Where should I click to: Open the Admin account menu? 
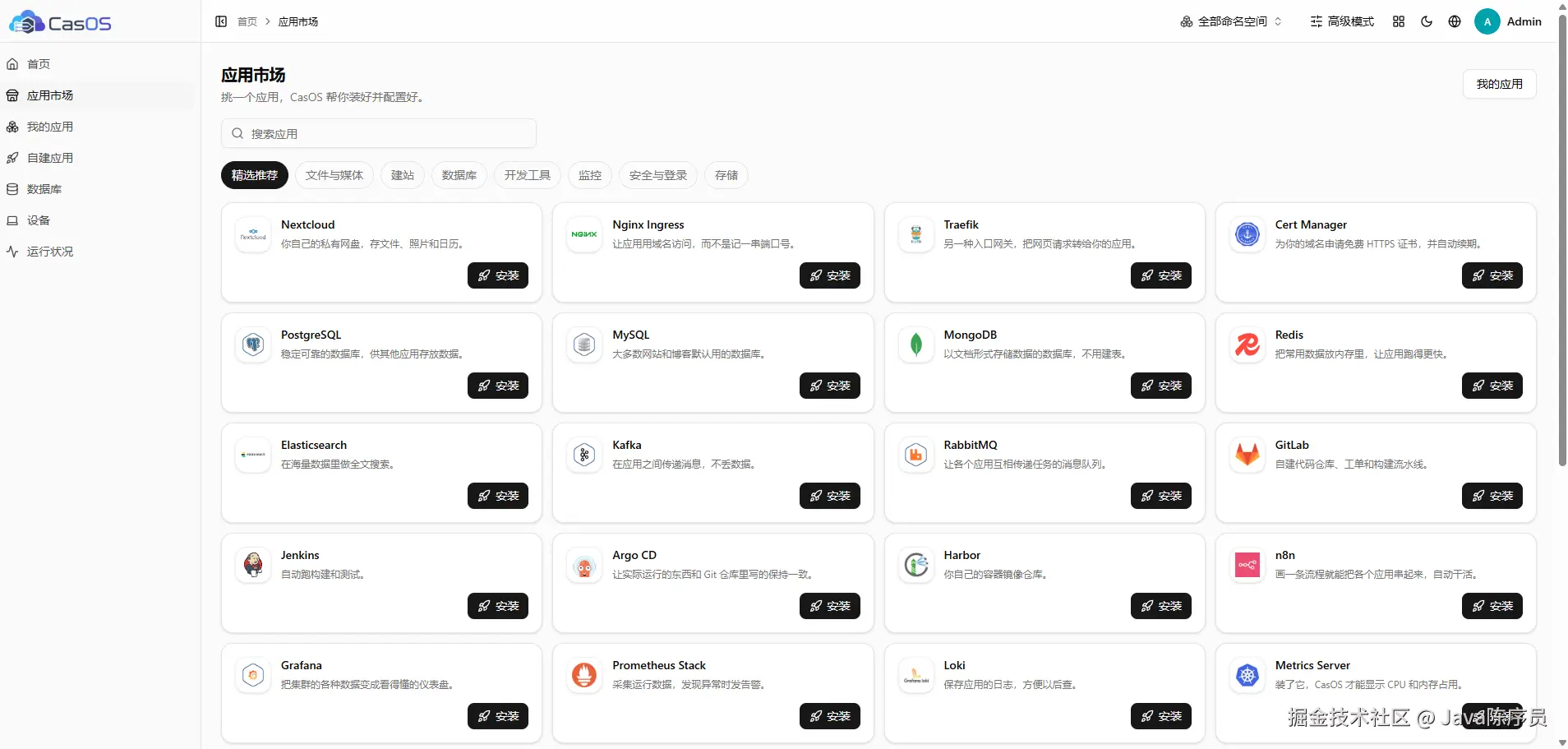click(1508, 21)
